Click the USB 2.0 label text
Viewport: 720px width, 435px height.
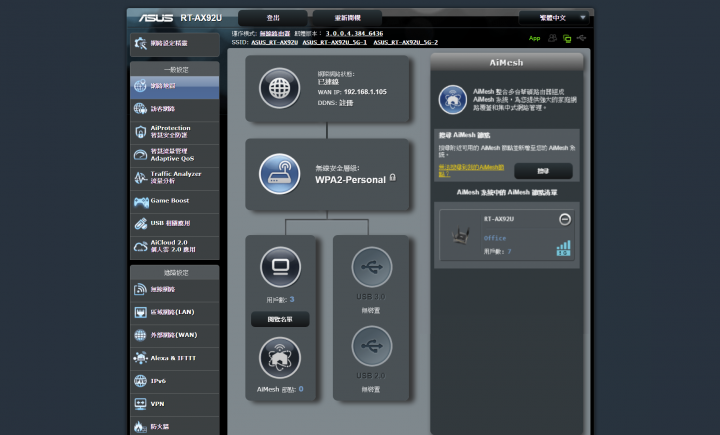point(371,376)
